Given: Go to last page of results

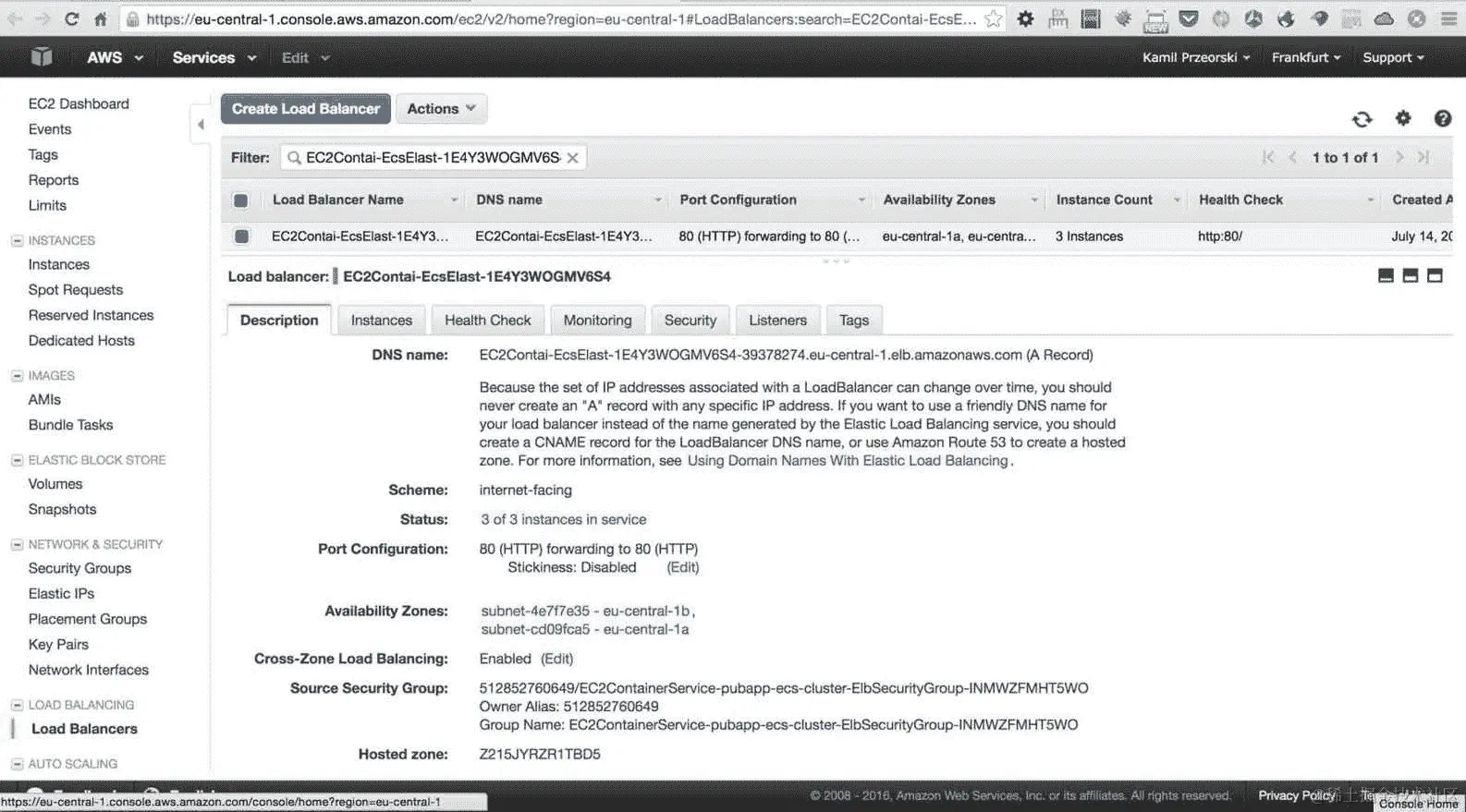Looking at the screenshot, I should (1423, 158).
